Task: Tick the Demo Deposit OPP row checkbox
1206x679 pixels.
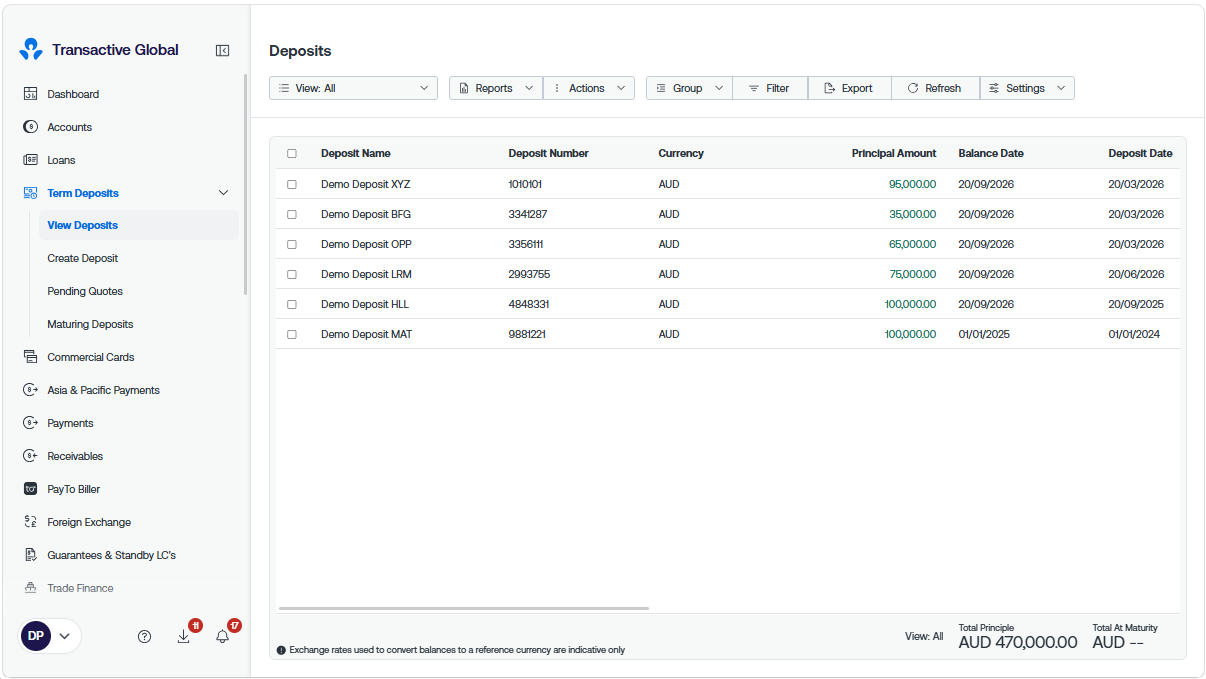Action: pos(292,244)
